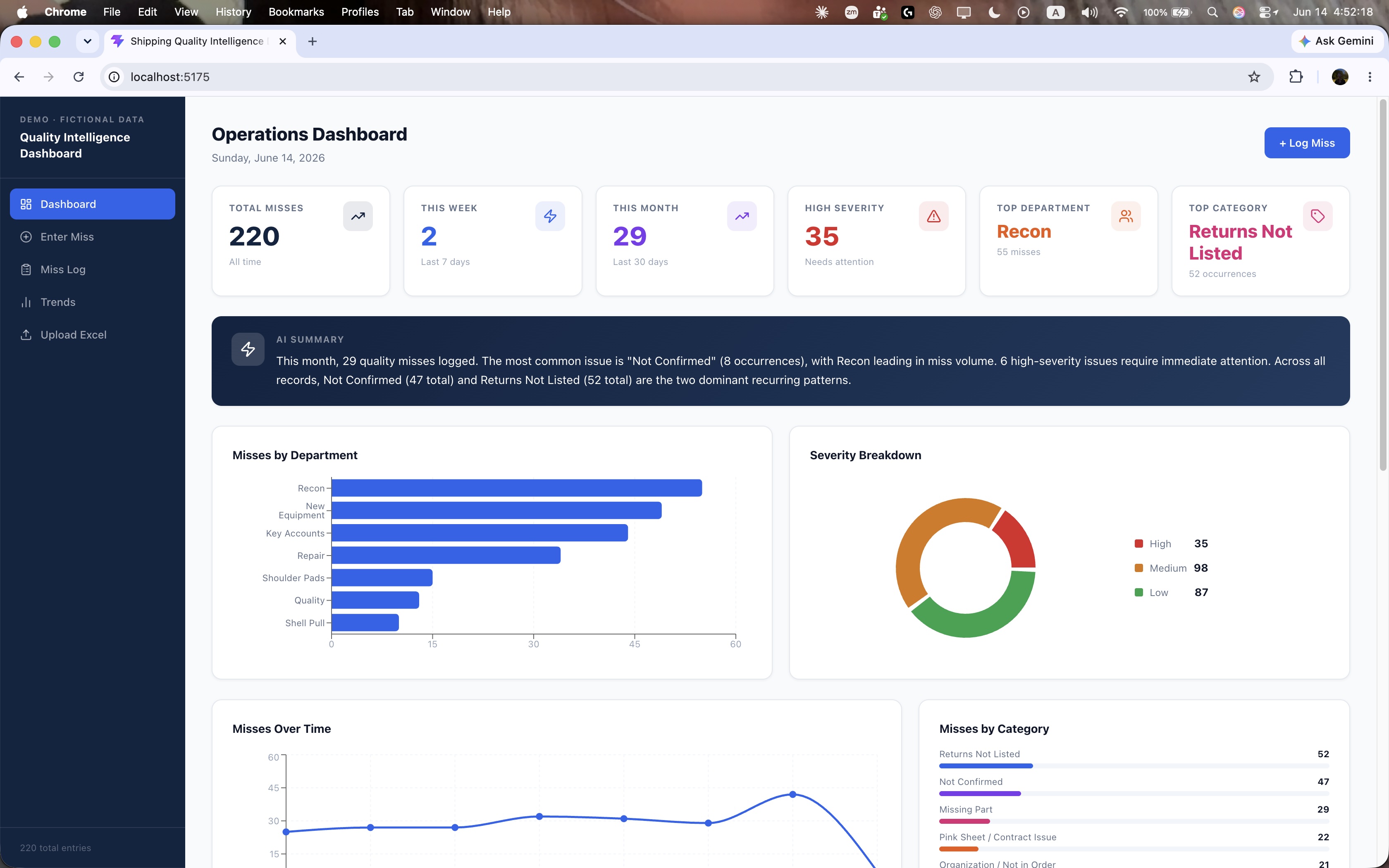Open the Wi-Fi status menu

pyautogui.click(x=1120, y=12)
